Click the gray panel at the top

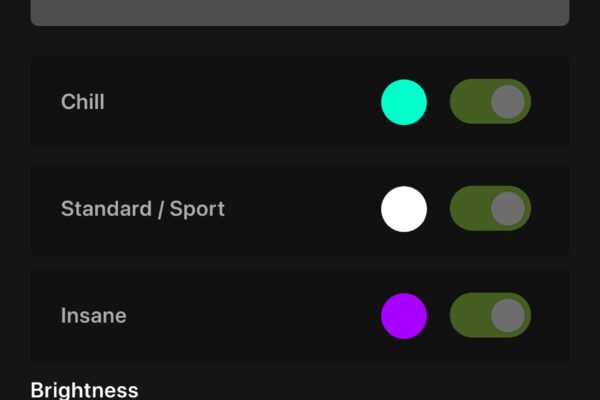300,12
